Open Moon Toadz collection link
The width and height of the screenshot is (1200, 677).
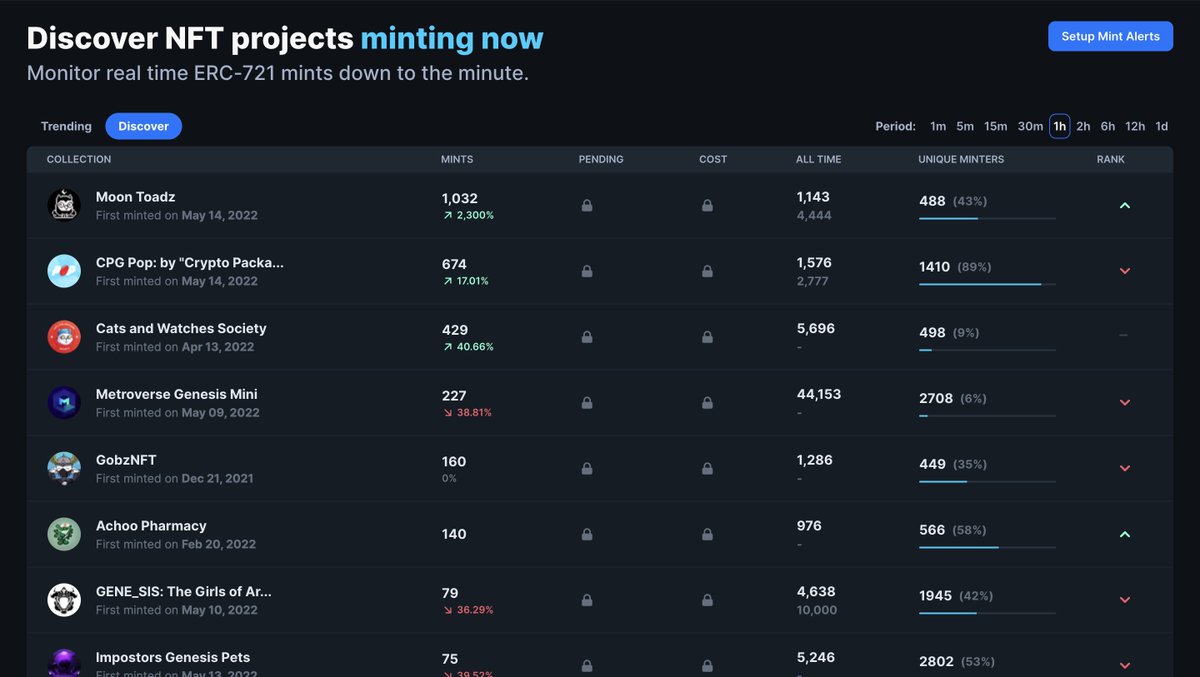click(x=135, y=197)
